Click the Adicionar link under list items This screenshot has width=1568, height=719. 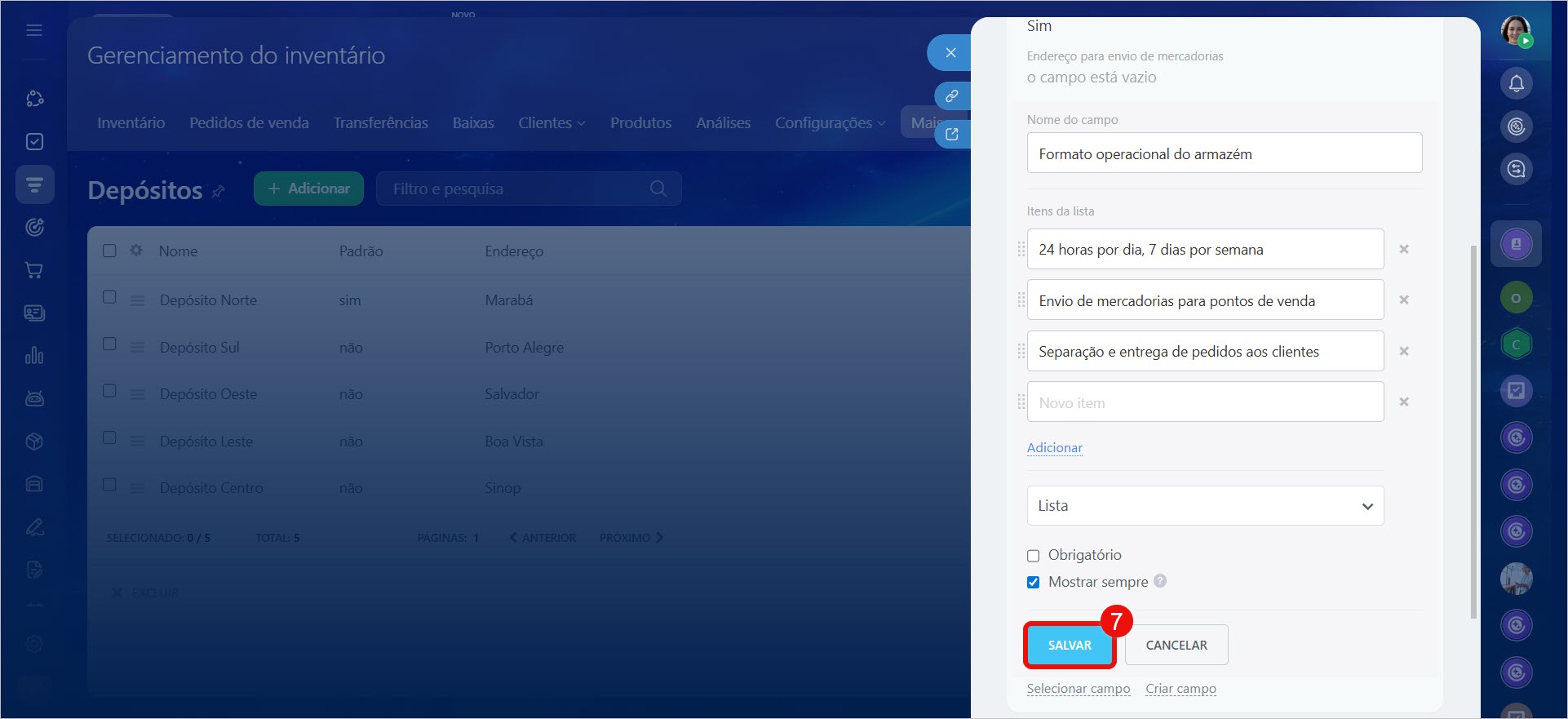point(1054,448)
